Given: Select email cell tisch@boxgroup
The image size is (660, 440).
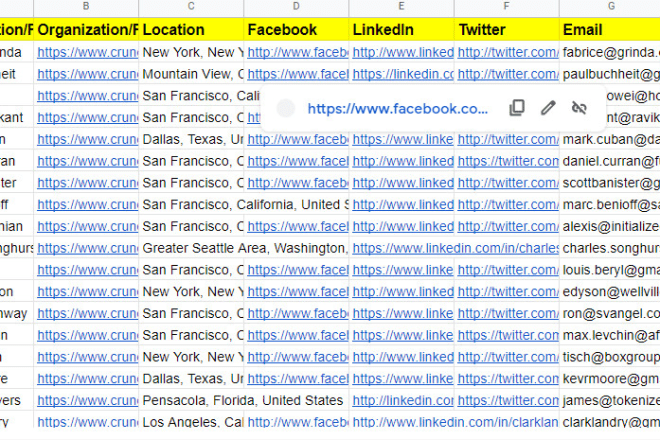Looking at the screenshot, I should 610,357.
